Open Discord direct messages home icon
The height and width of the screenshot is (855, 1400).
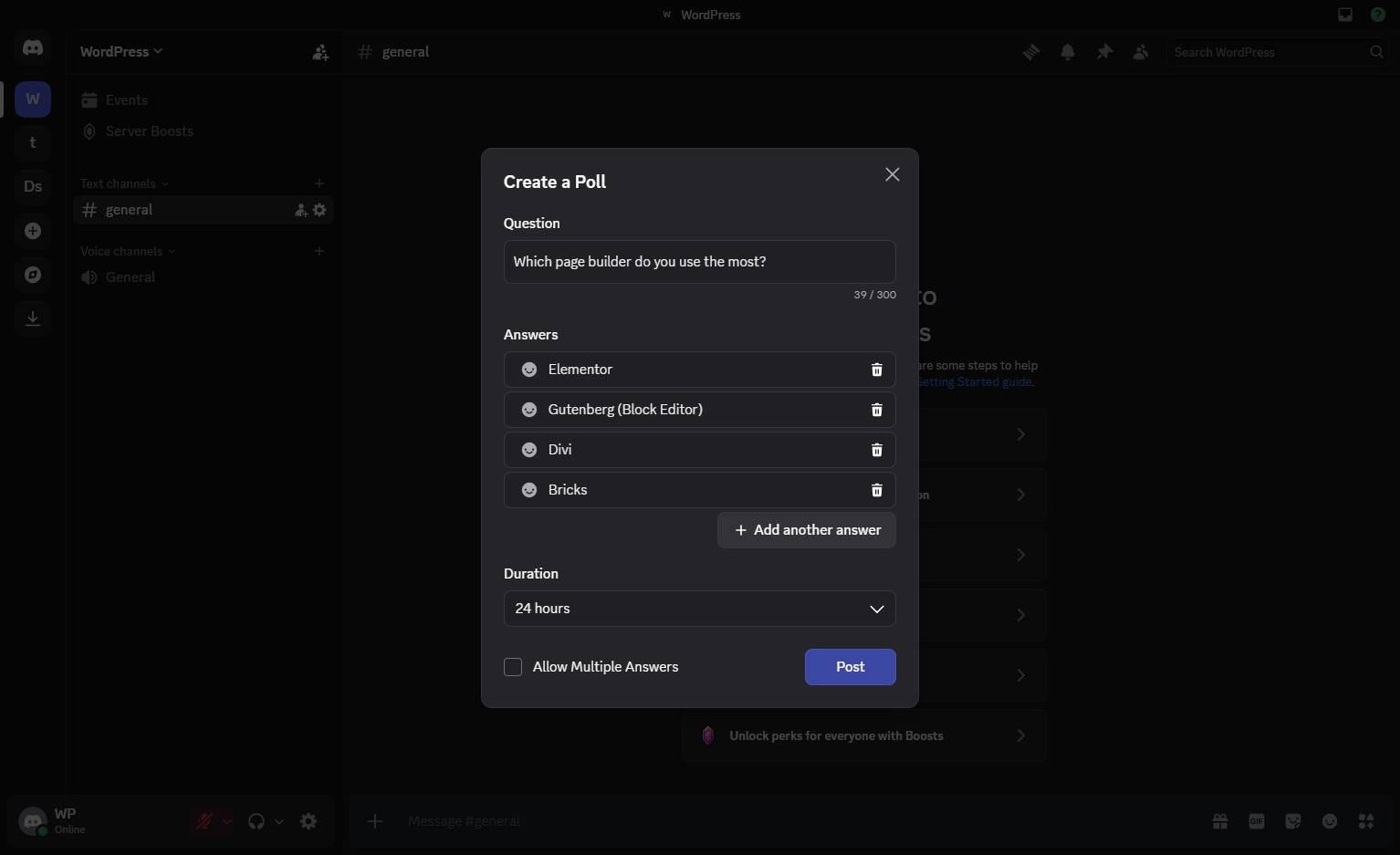pyautogui.click(x=33, y=47)
